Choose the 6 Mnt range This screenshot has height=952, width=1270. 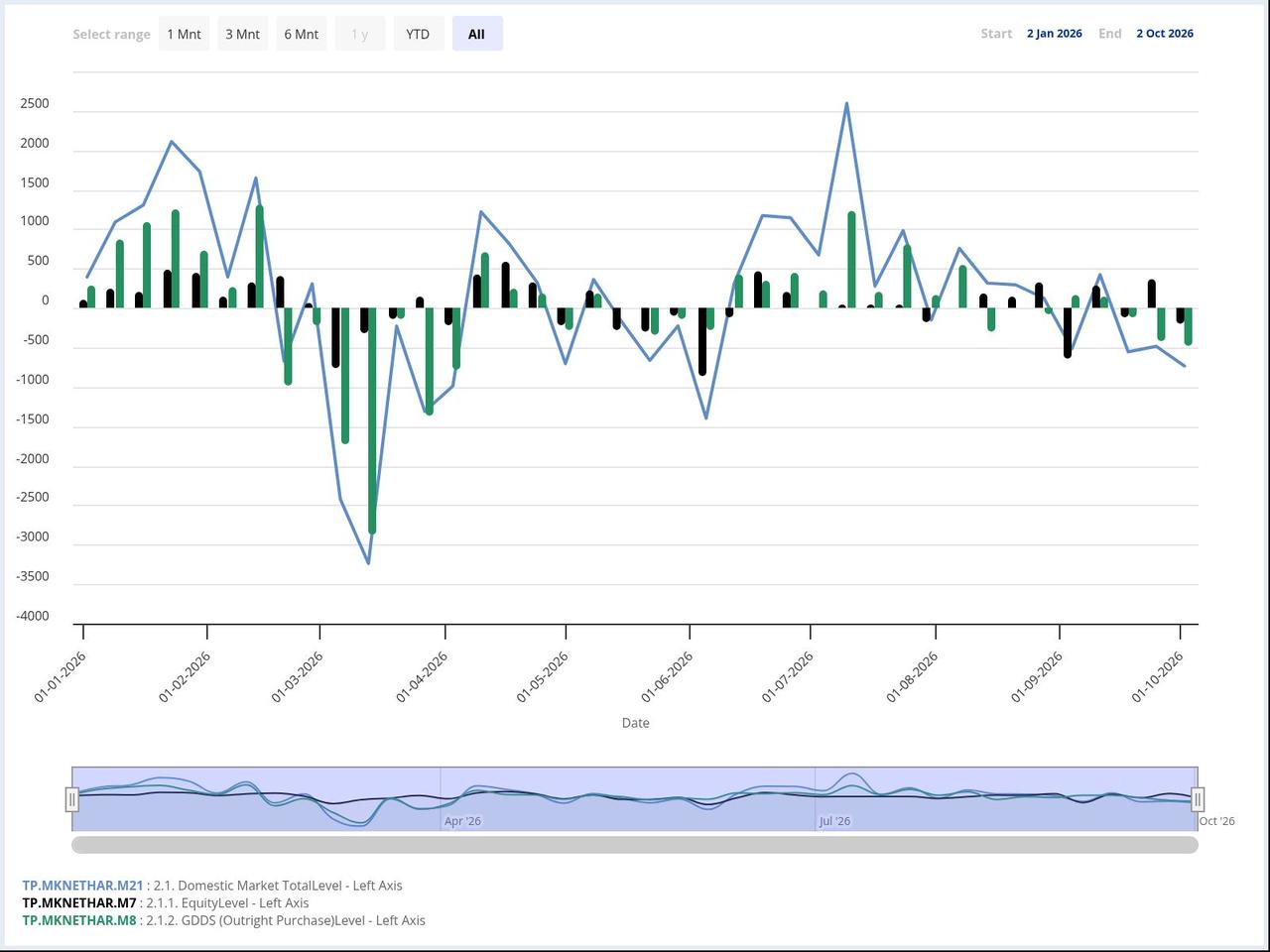coord(302,34)
